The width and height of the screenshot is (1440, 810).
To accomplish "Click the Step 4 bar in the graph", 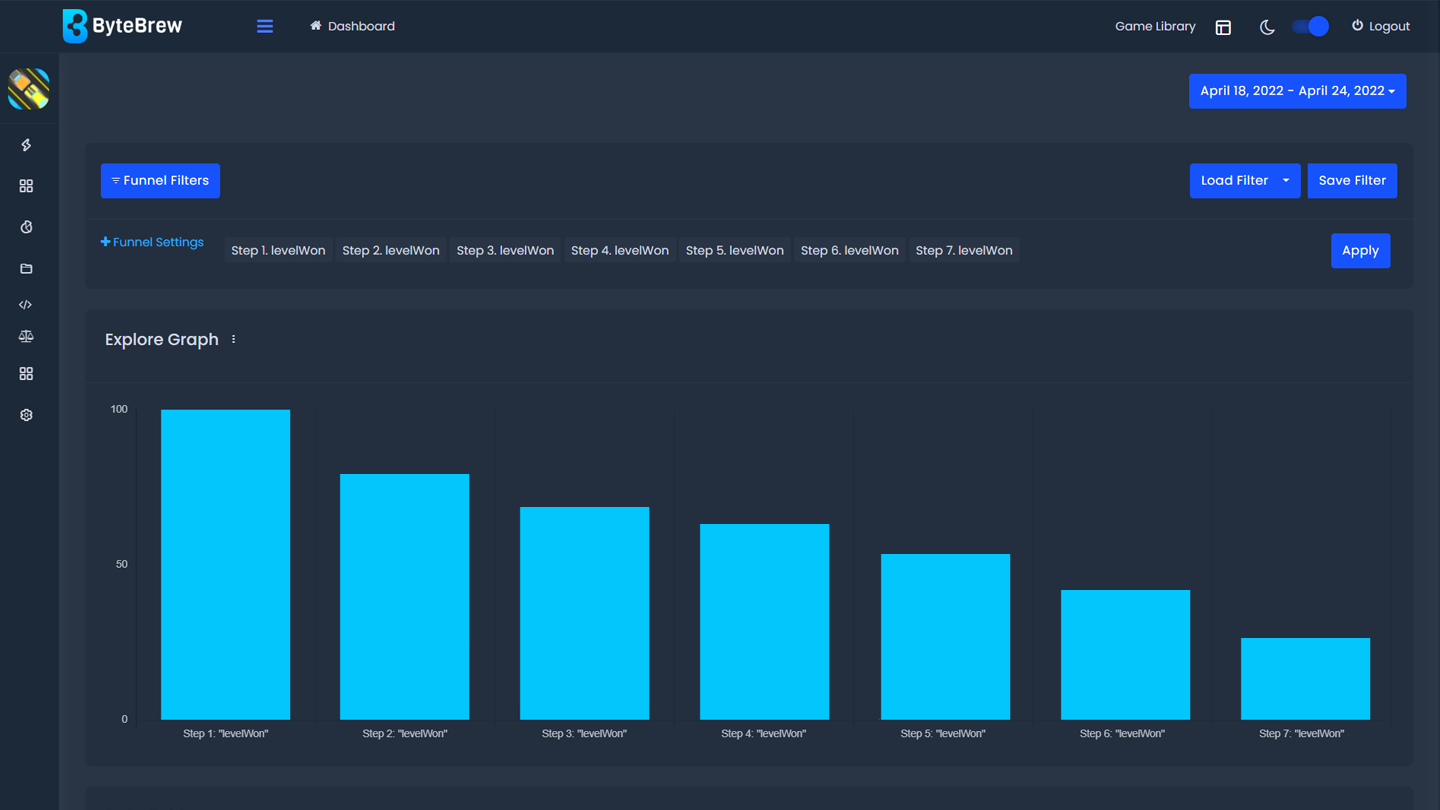I will point(765,622).
